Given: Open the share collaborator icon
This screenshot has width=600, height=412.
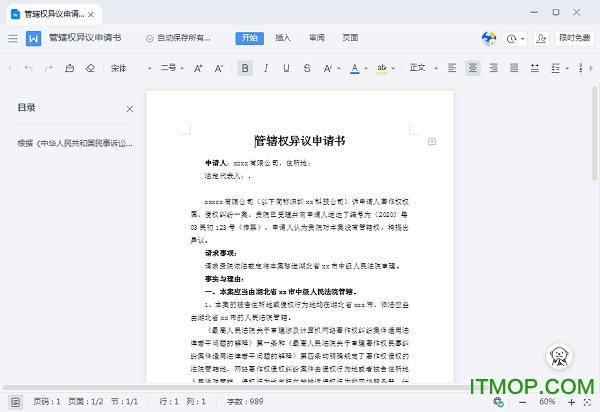Looking at the screenshot, I should pos(541,39).
